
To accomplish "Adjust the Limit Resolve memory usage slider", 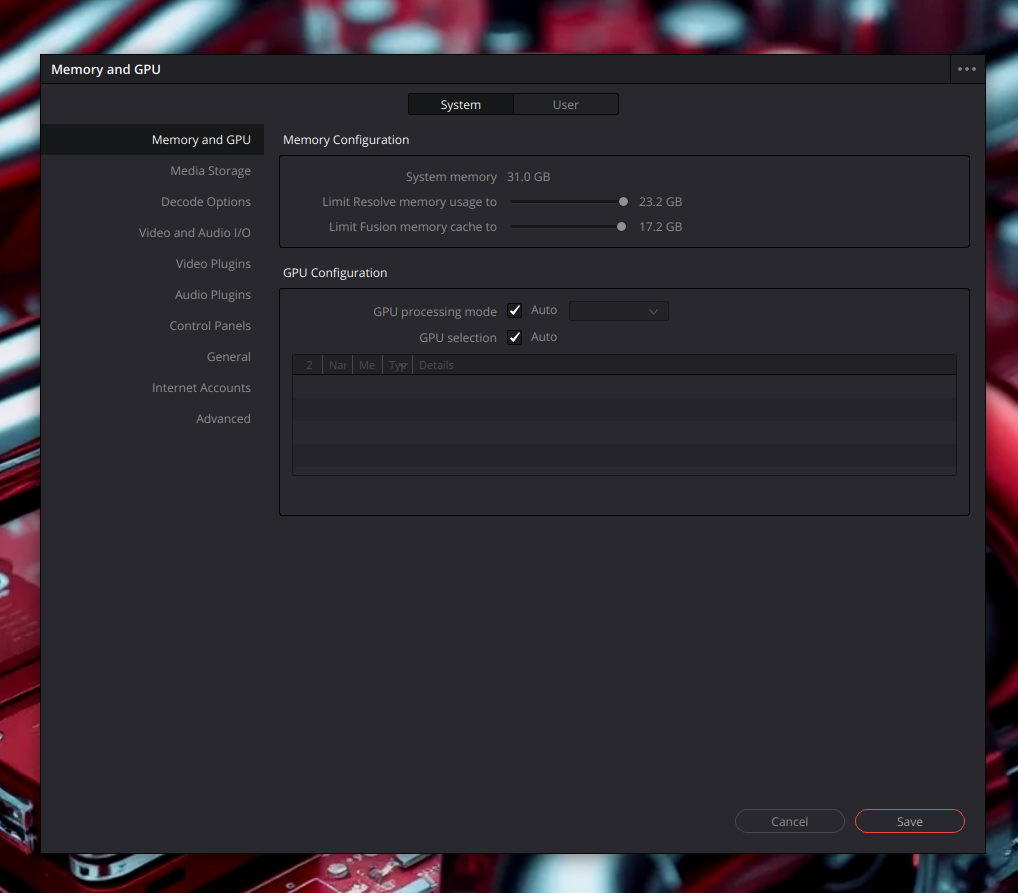I will click(x=622, y=201).
